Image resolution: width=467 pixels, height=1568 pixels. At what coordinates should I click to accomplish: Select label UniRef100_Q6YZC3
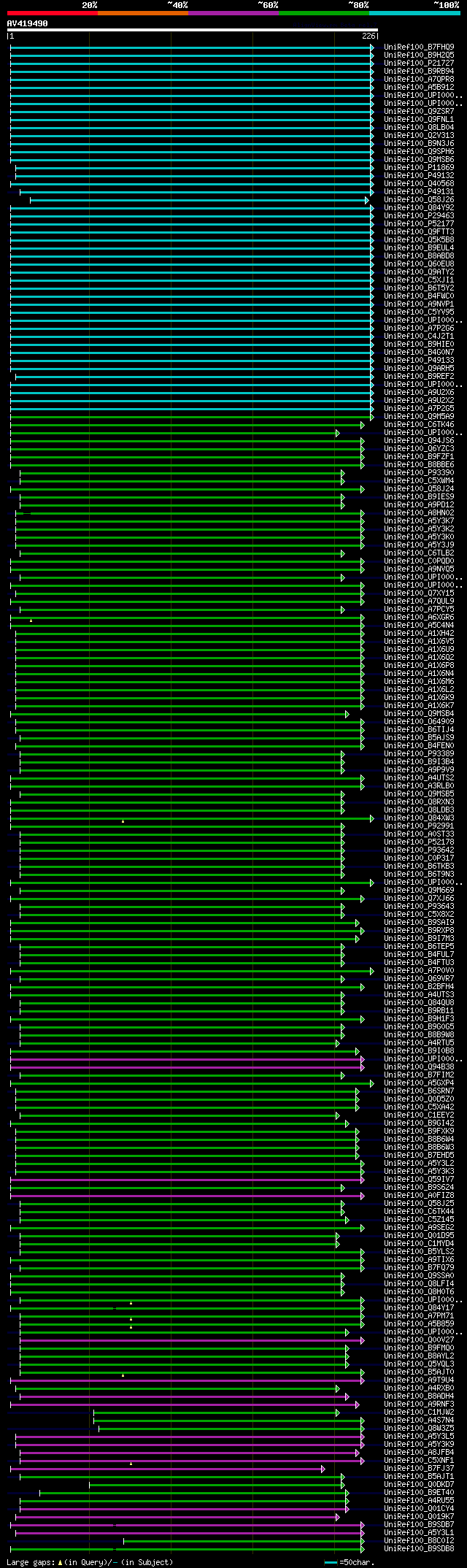coord(419,448)
